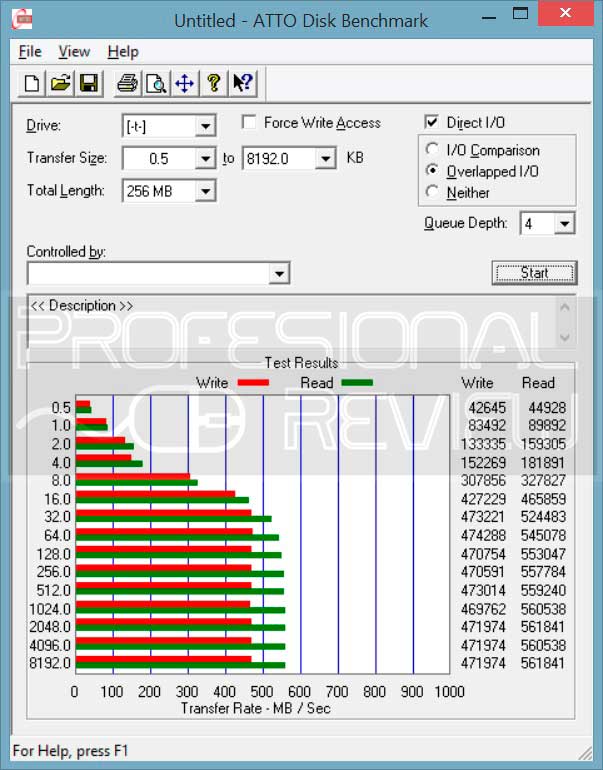Close the ATTO Disk Benchmark window
The image size is (603, 770).
(565, 13)
